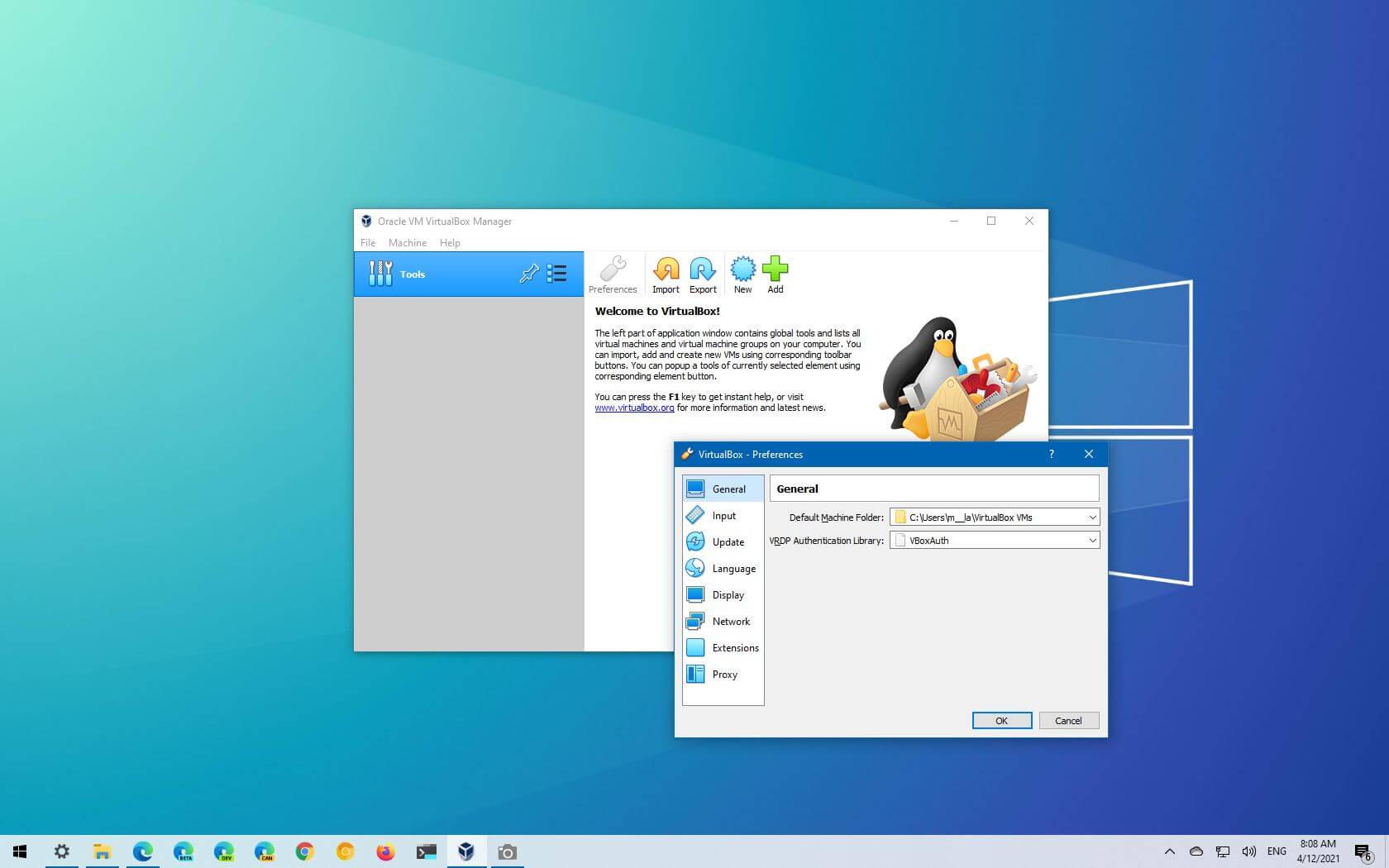Open the File menu

coord(367,242)
